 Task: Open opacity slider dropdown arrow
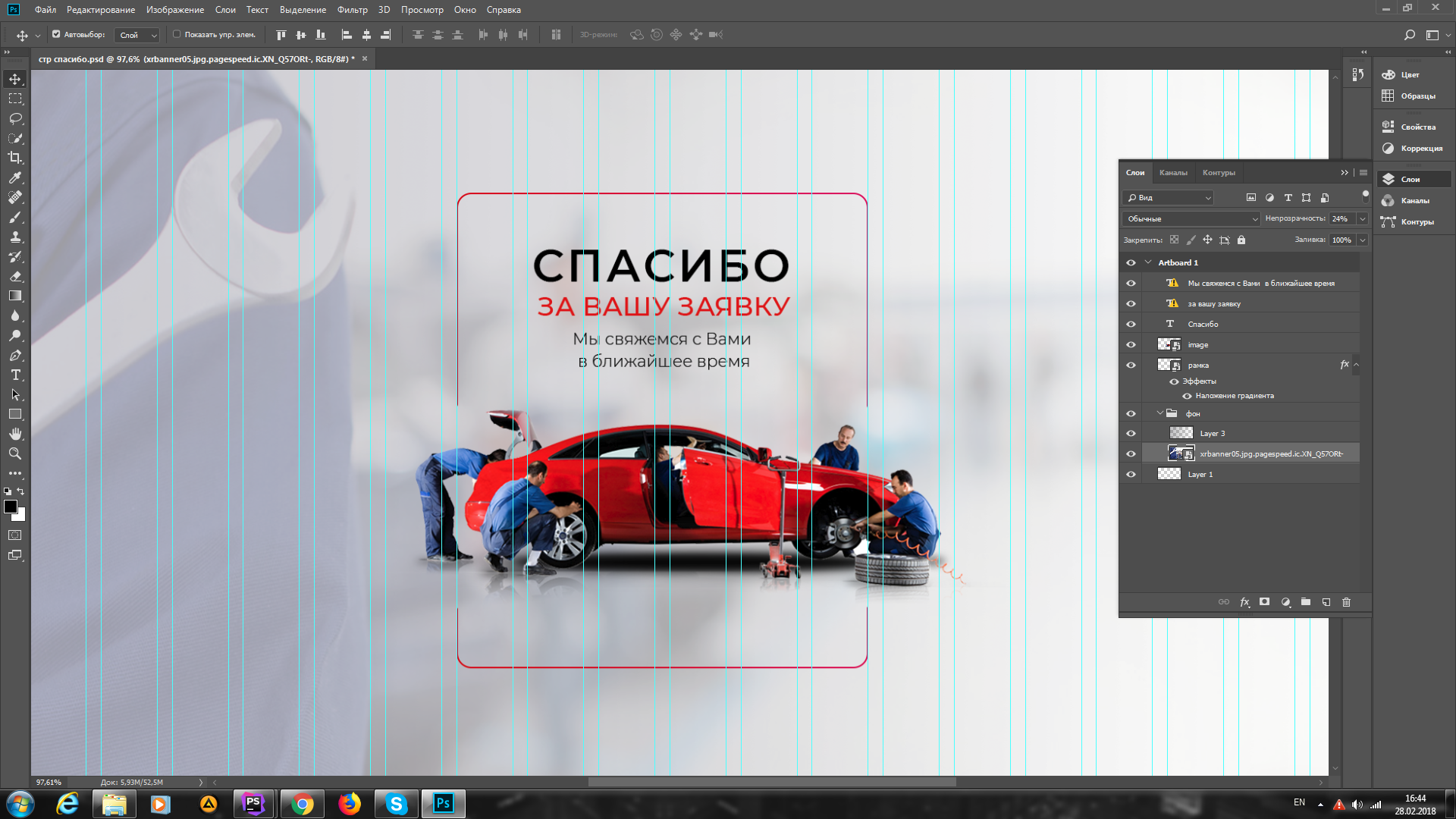(1363, 218)
